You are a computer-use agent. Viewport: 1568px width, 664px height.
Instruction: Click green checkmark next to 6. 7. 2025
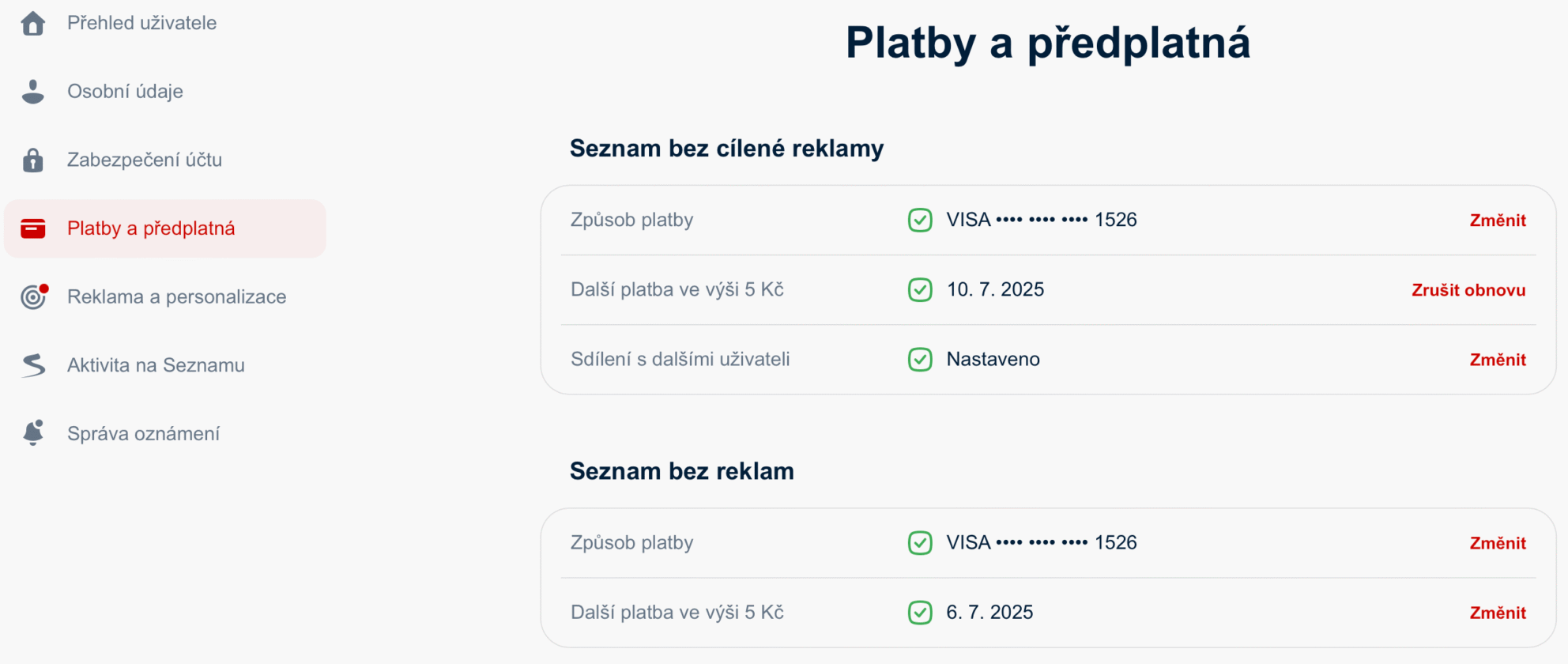pos(920,612)
